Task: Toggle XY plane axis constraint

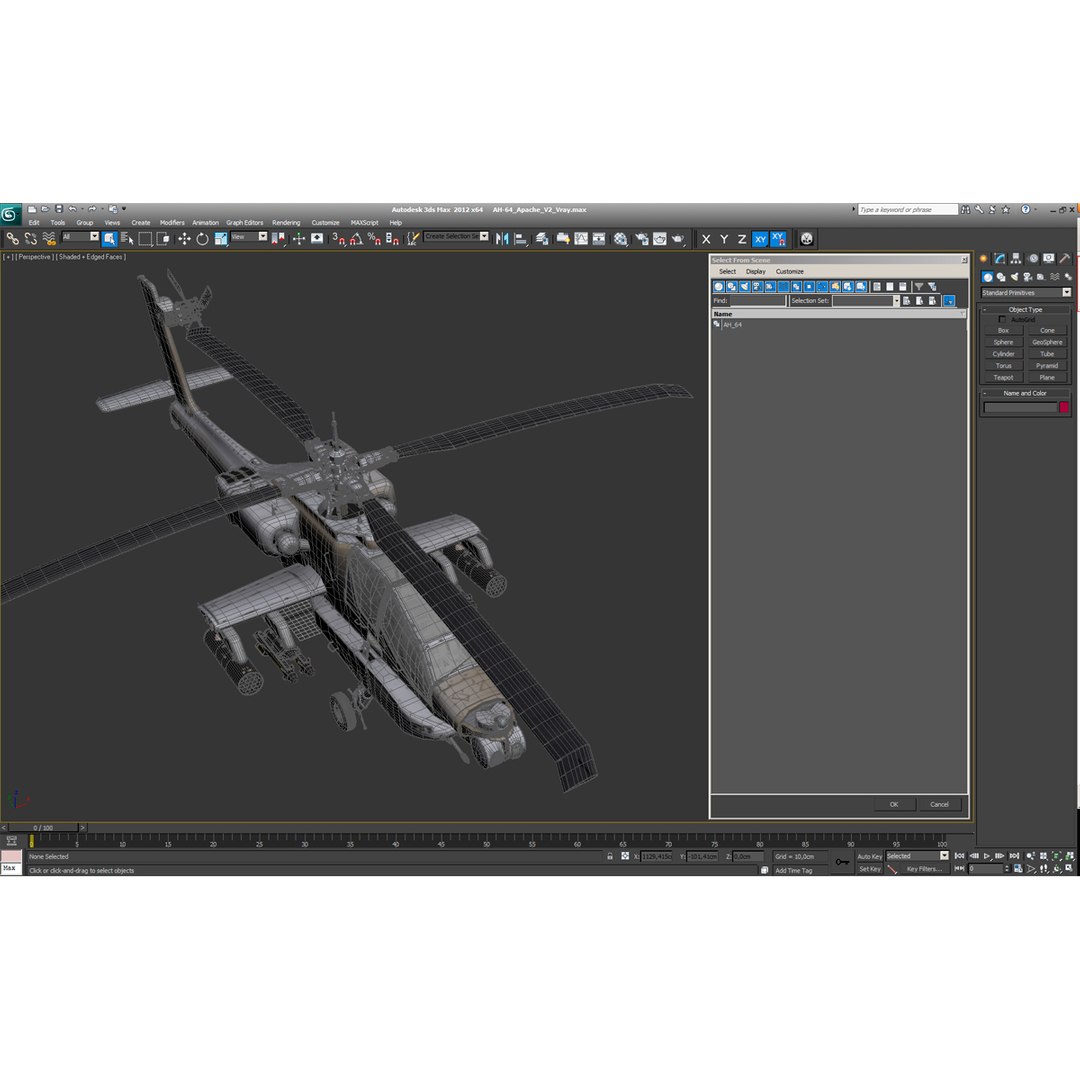Action: [x=760, y=239]
